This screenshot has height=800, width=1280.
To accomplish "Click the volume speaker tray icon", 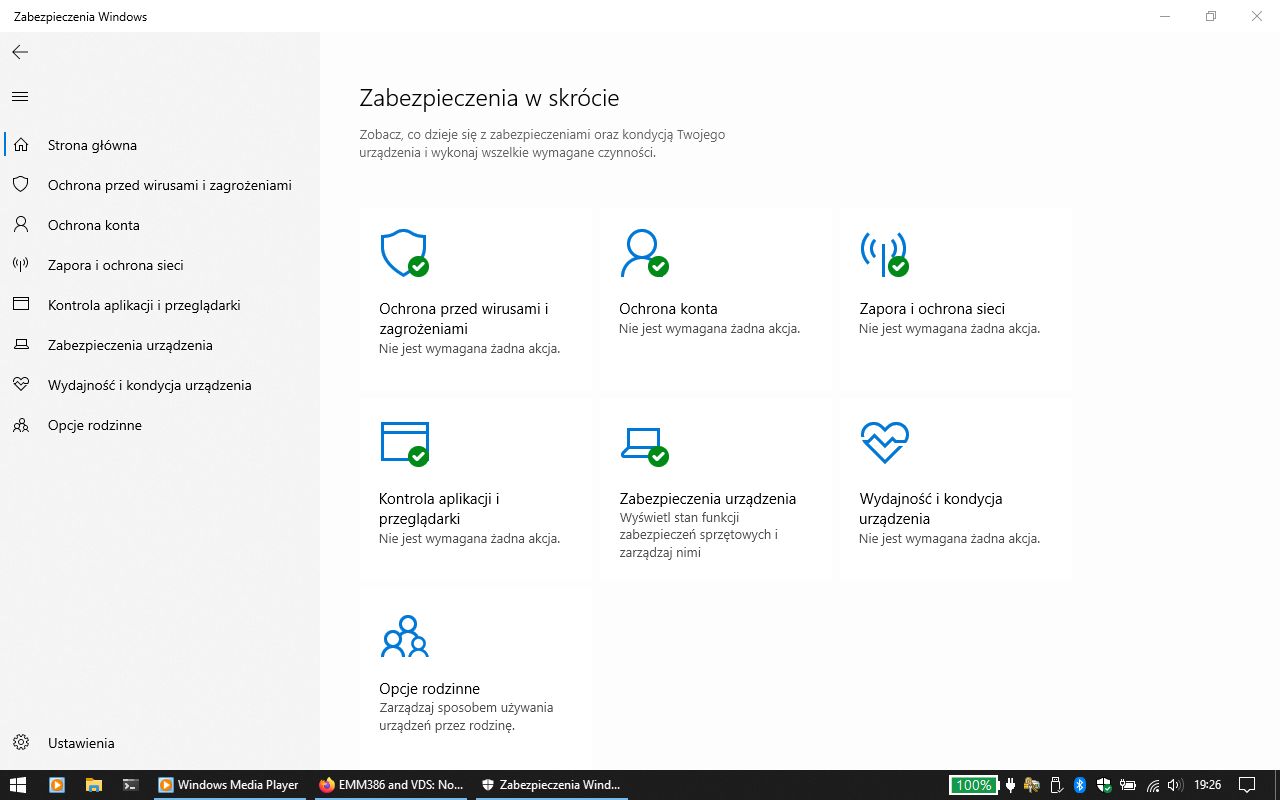I will 1176,785.
